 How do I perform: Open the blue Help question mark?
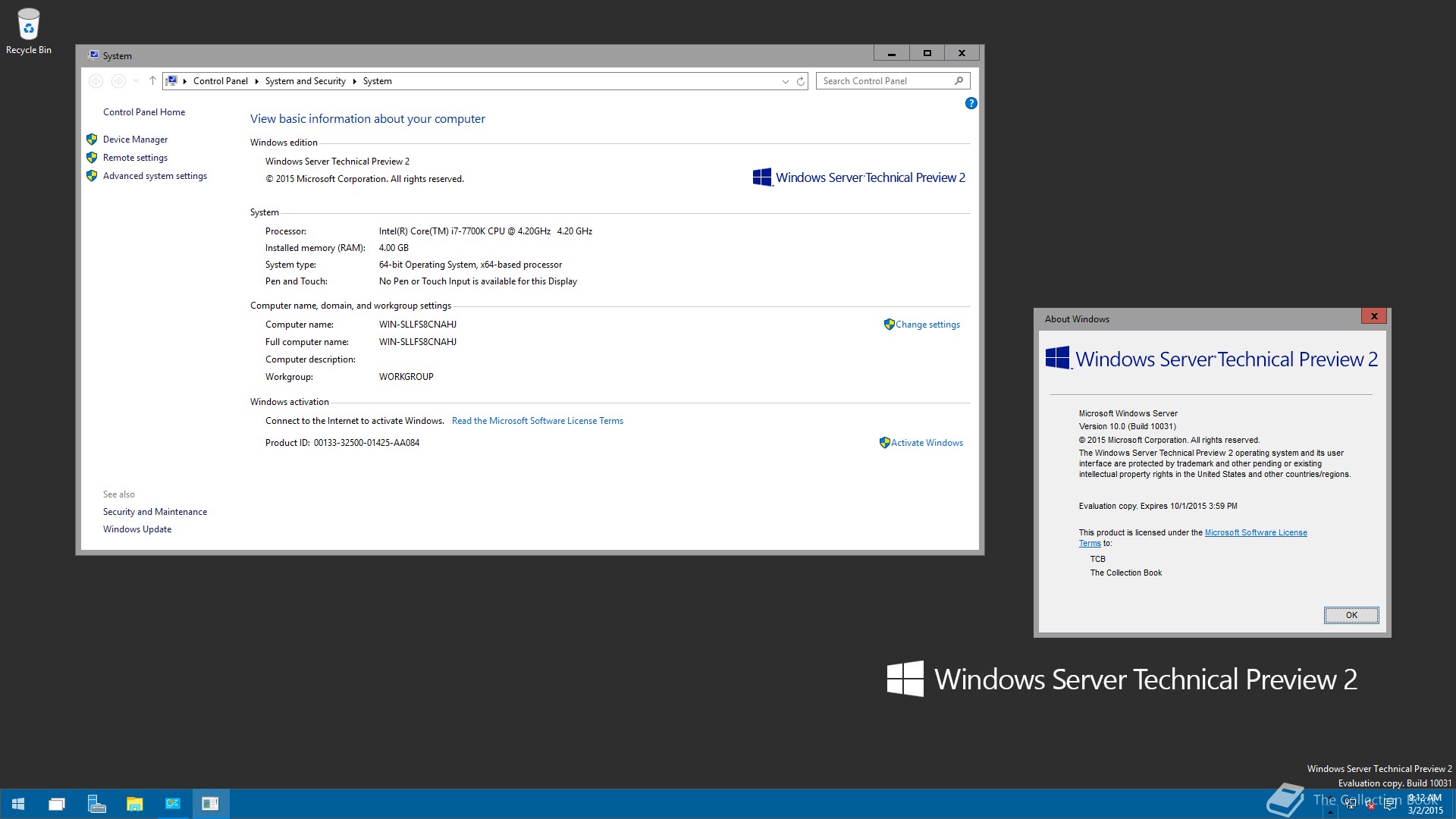click(x=971, y=103)
